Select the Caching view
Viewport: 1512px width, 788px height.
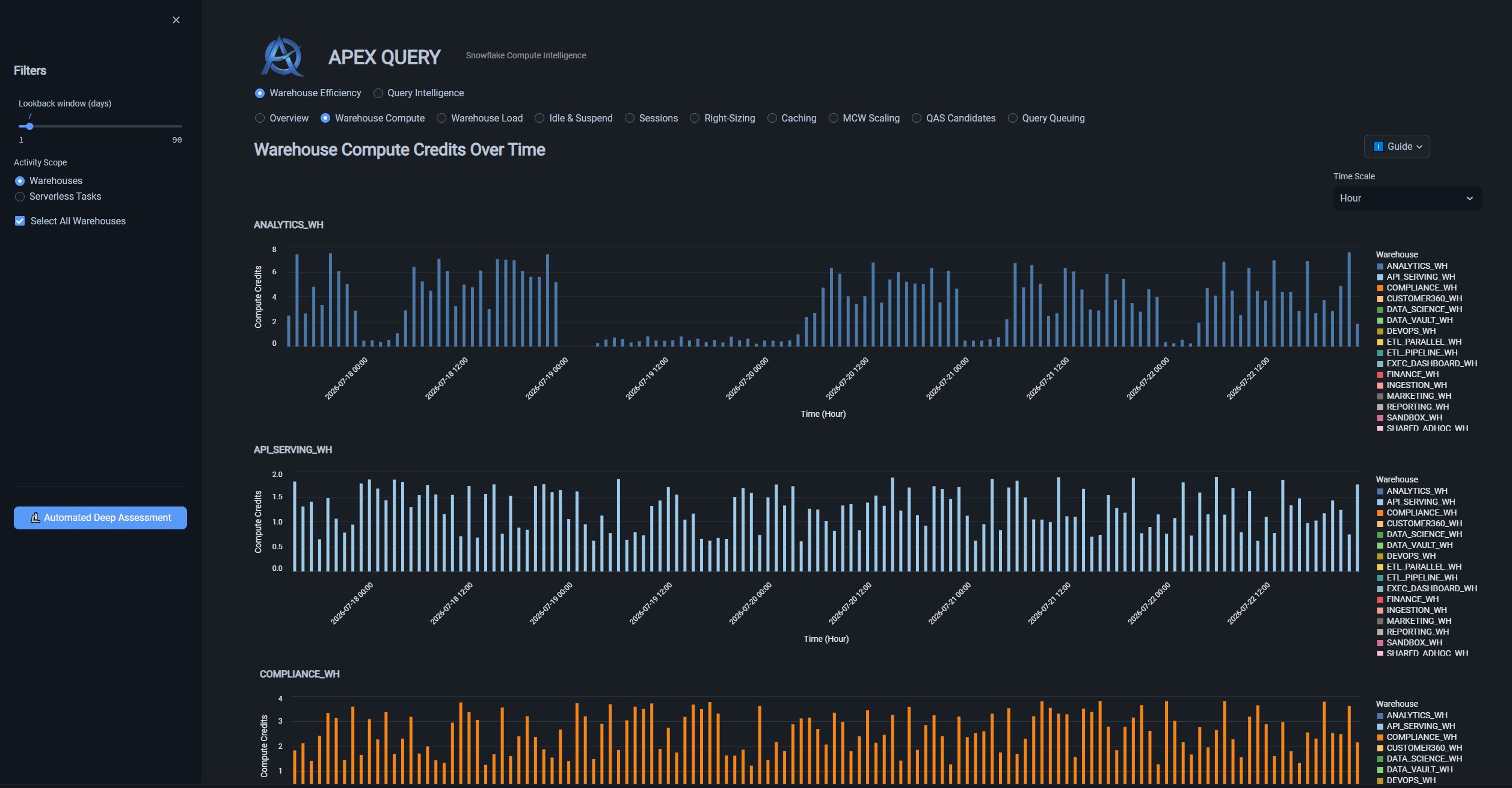791,119
